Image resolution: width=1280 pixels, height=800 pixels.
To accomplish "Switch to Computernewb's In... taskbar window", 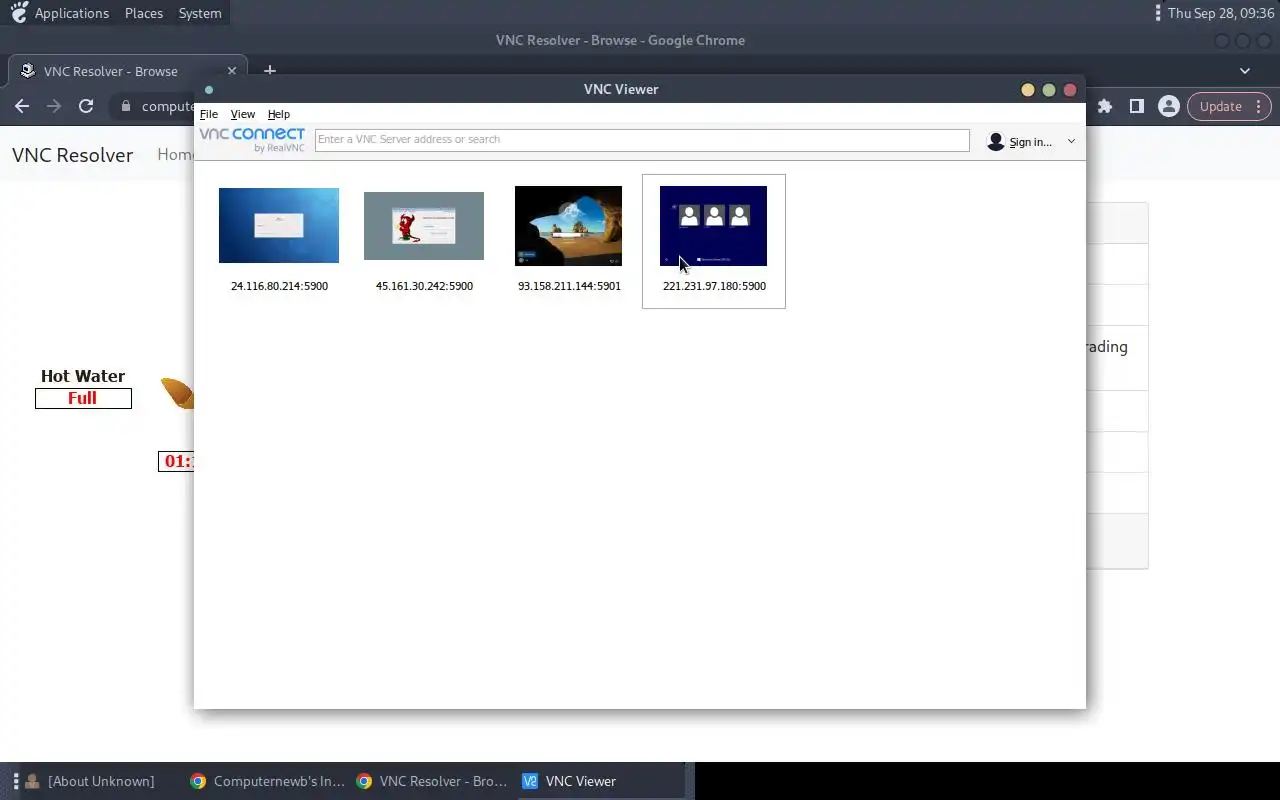I will [x=267, y=781].
